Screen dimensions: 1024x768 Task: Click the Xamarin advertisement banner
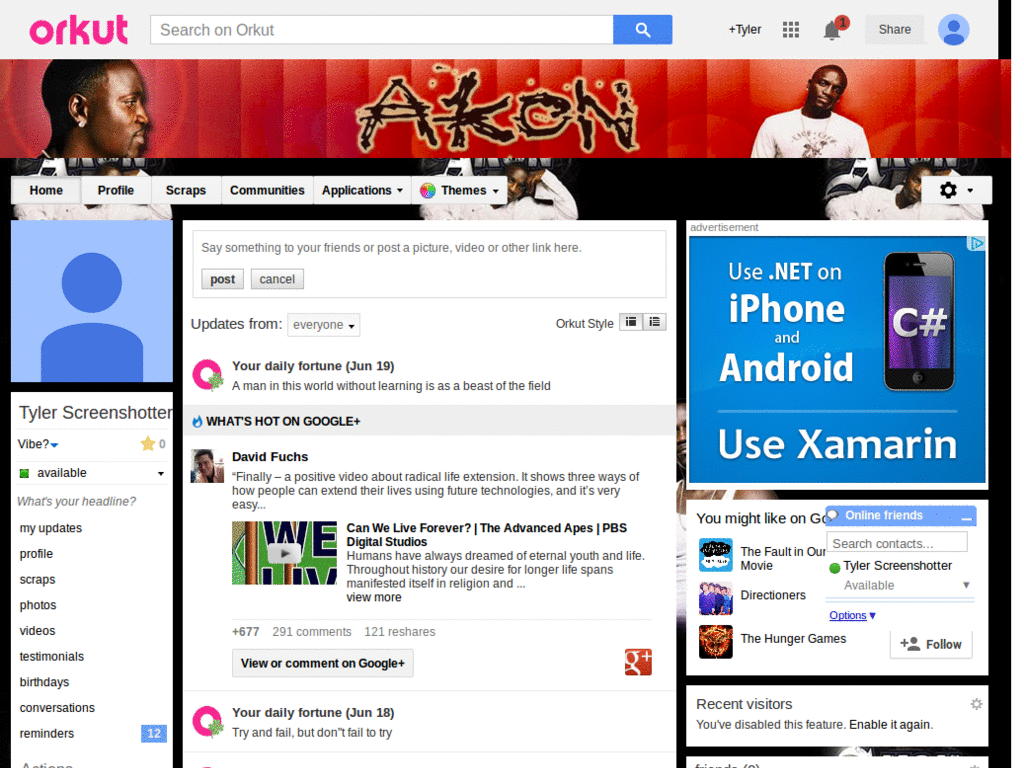pyautogui.click(x=837, y=360)
